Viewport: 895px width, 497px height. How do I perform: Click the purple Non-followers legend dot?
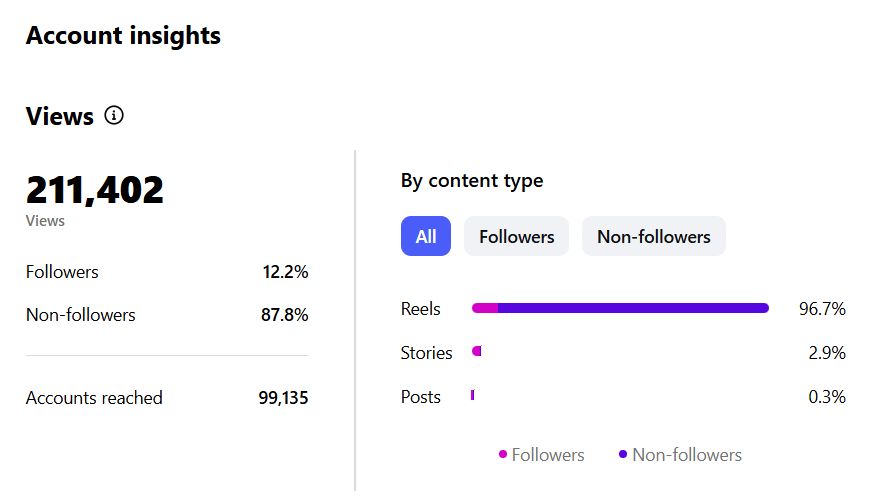pos(623,455)
